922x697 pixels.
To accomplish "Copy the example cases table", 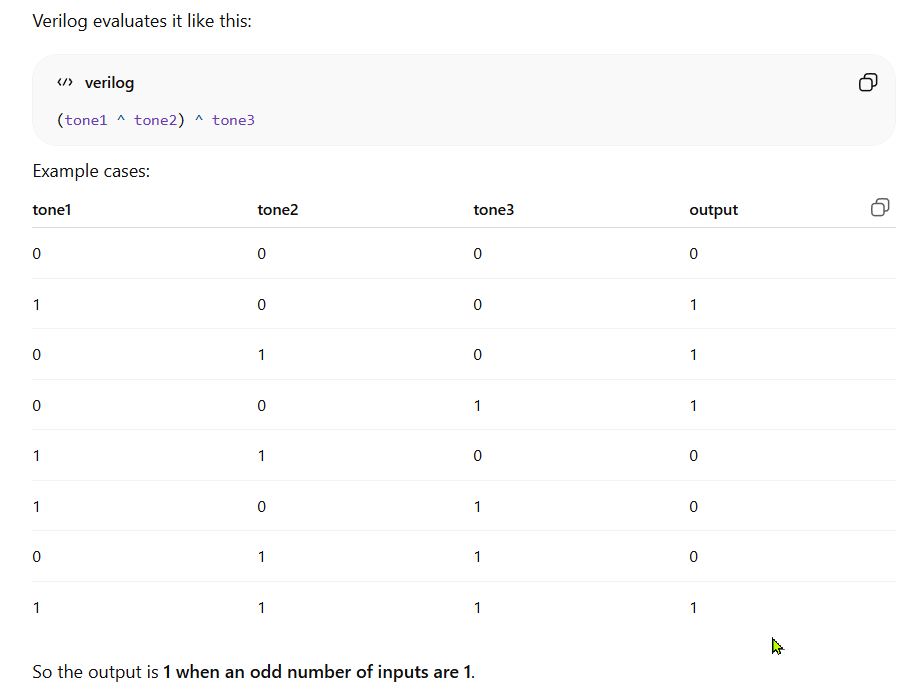I will [x=880, y=208].
